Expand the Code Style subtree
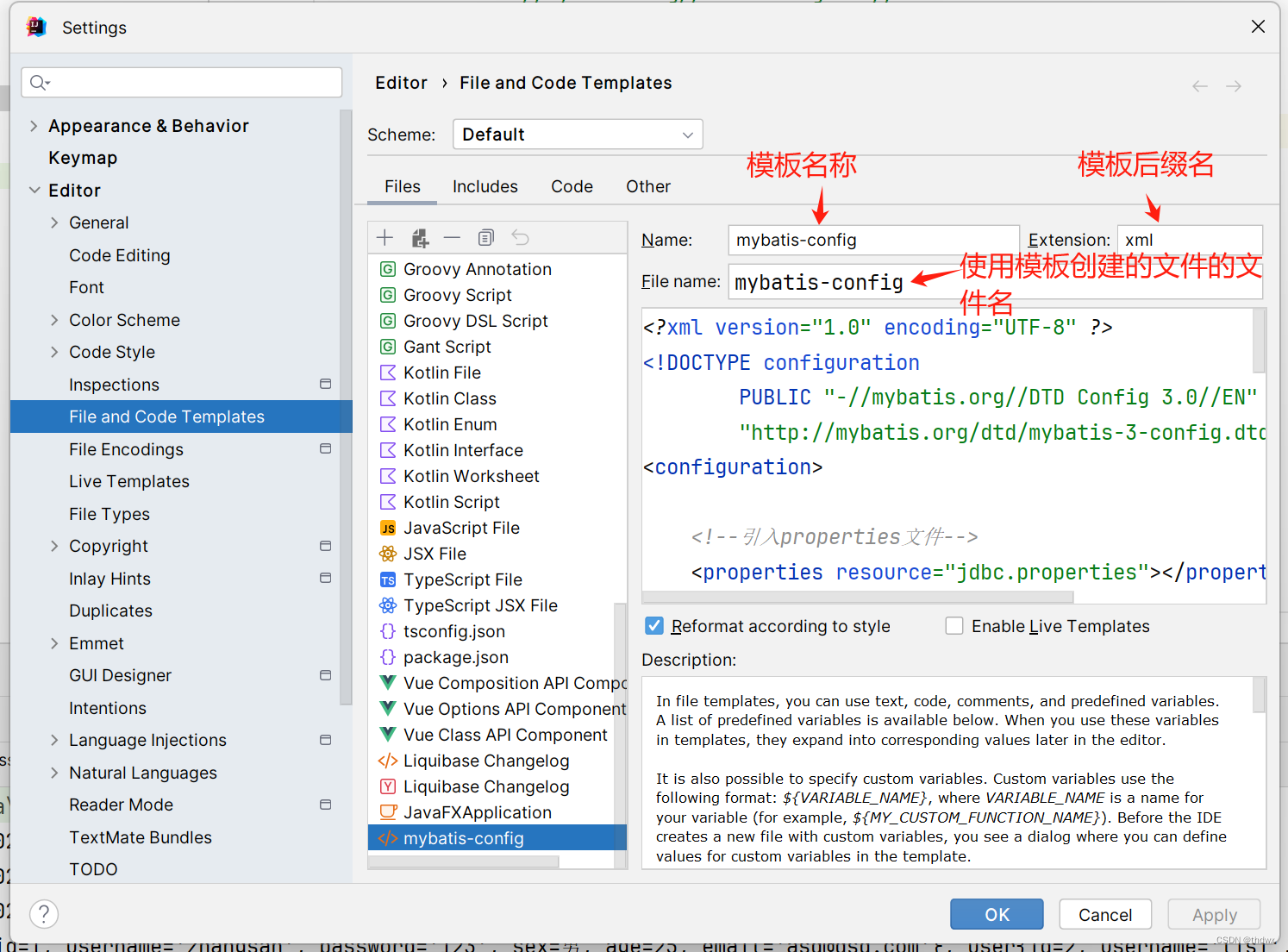Screen dimensions: 1288x952 (x=54, y=352)
